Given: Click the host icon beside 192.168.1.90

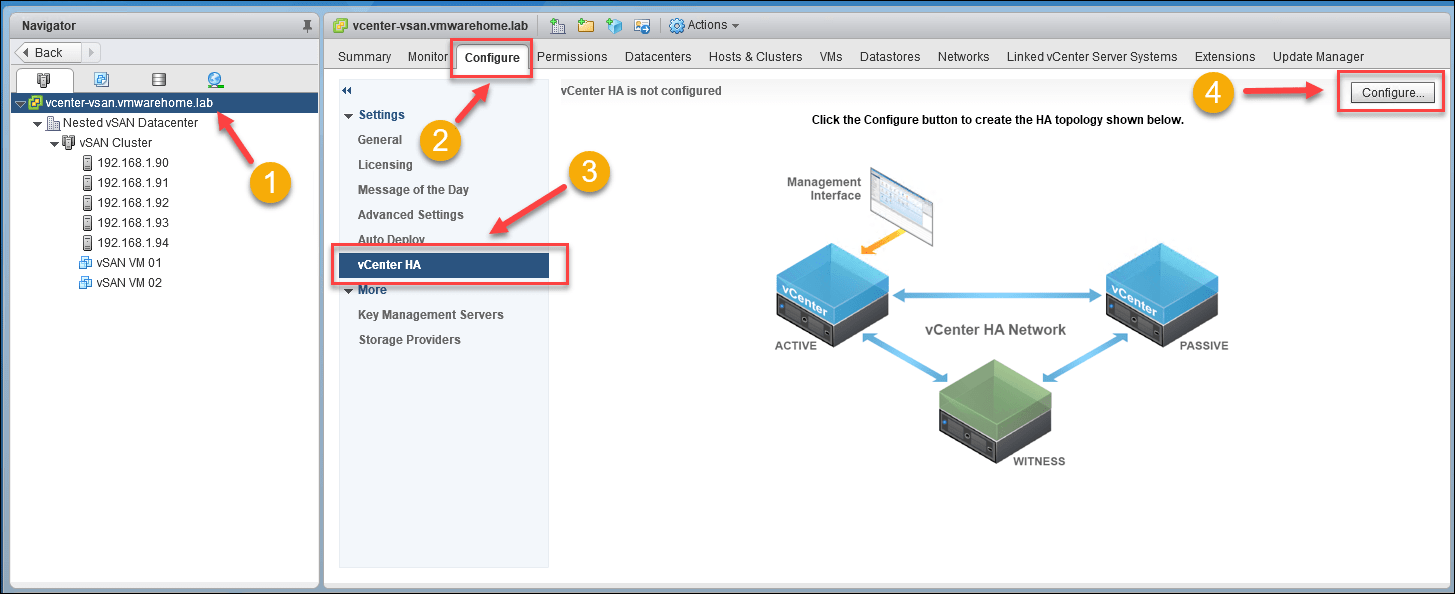Looking at the screenshot, I should tap(87, 163).
